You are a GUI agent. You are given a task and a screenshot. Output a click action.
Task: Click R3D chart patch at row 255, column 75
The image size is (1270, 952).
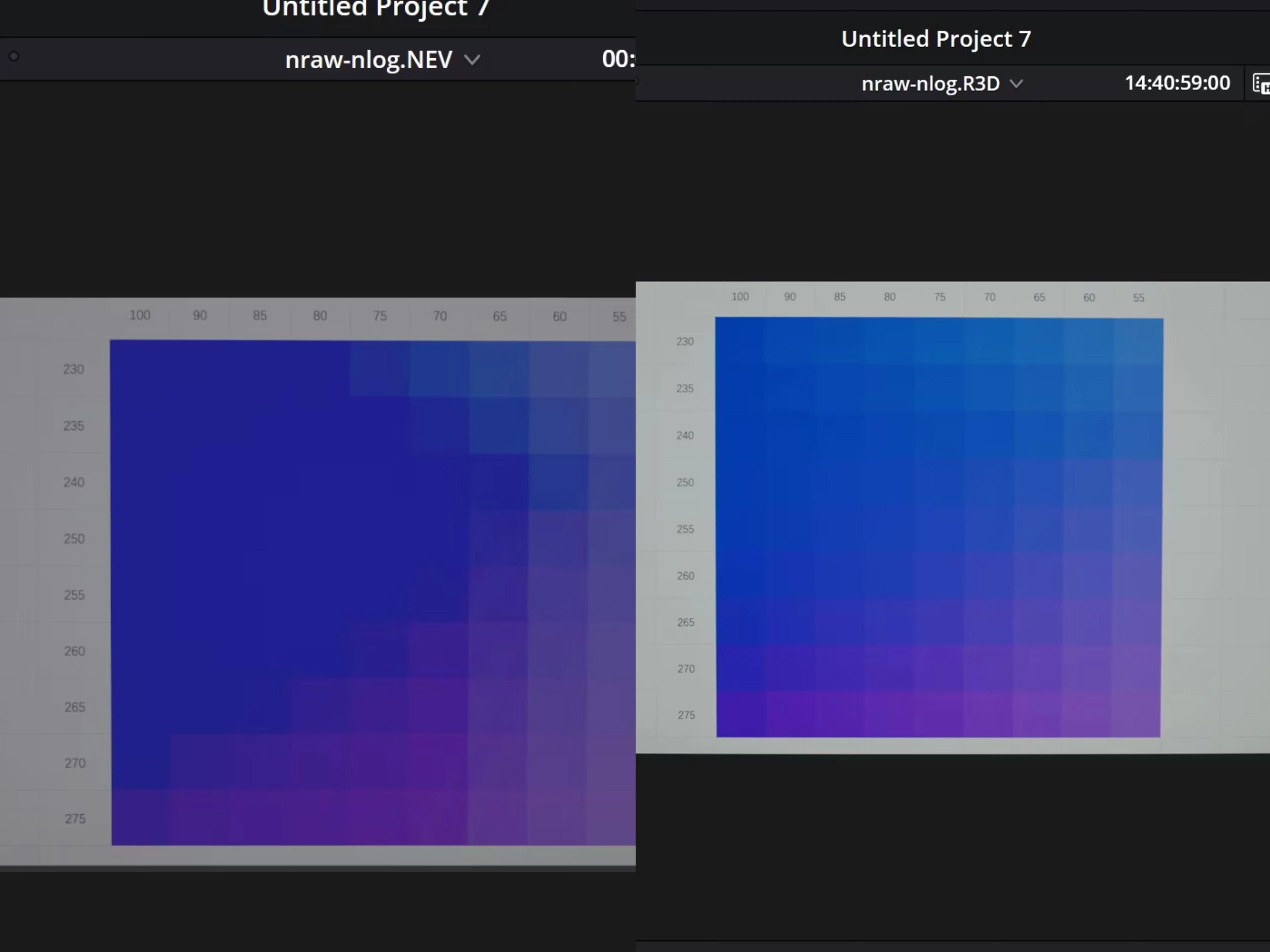coord(939,529)
